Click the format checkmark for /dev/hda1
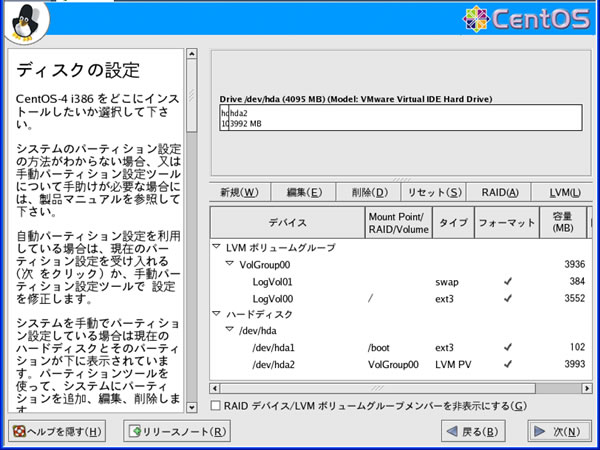Screen dimensions: 600x450 click(x=507, y=347)
